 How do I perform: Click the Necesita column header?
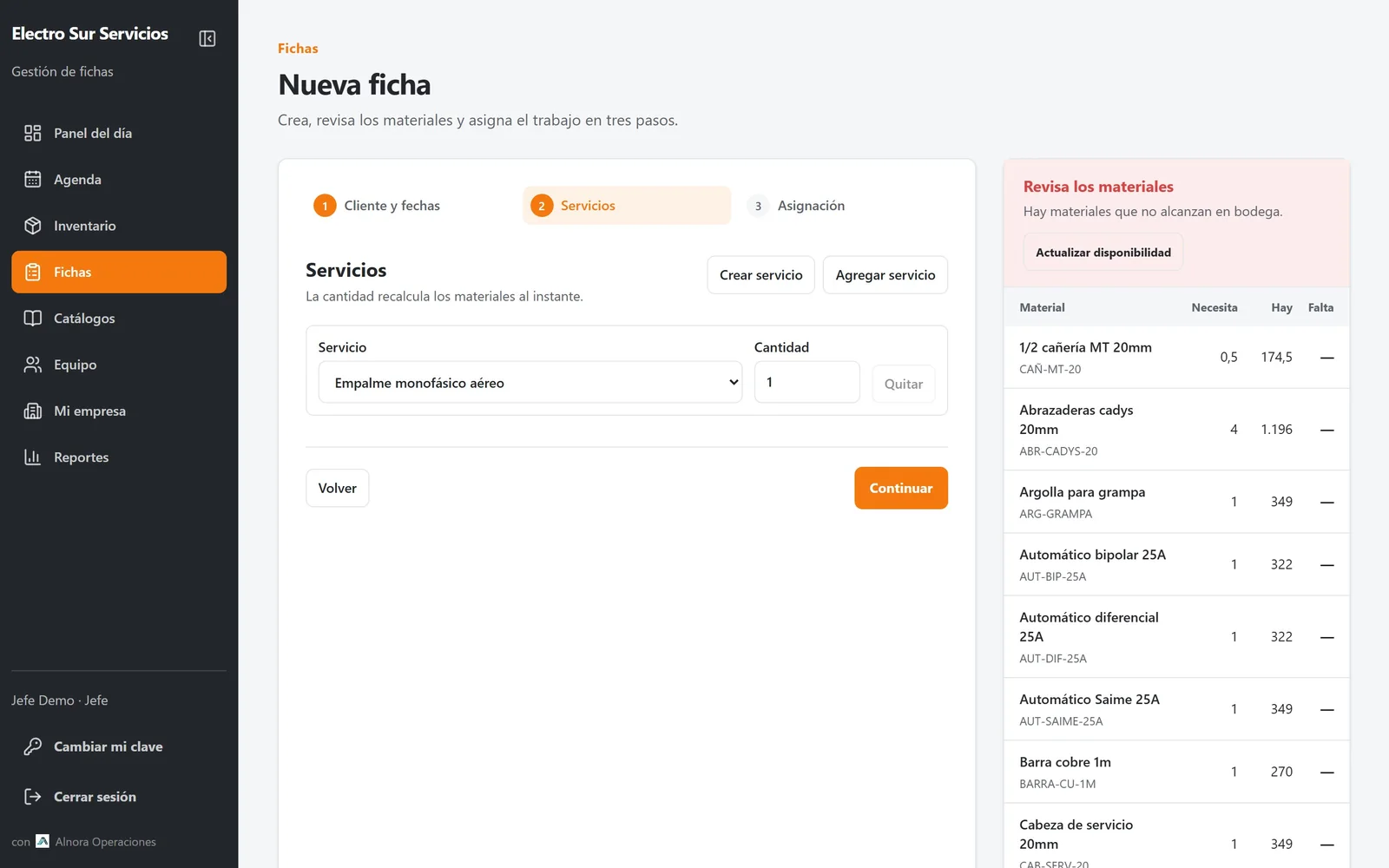tap(1215, 307)
